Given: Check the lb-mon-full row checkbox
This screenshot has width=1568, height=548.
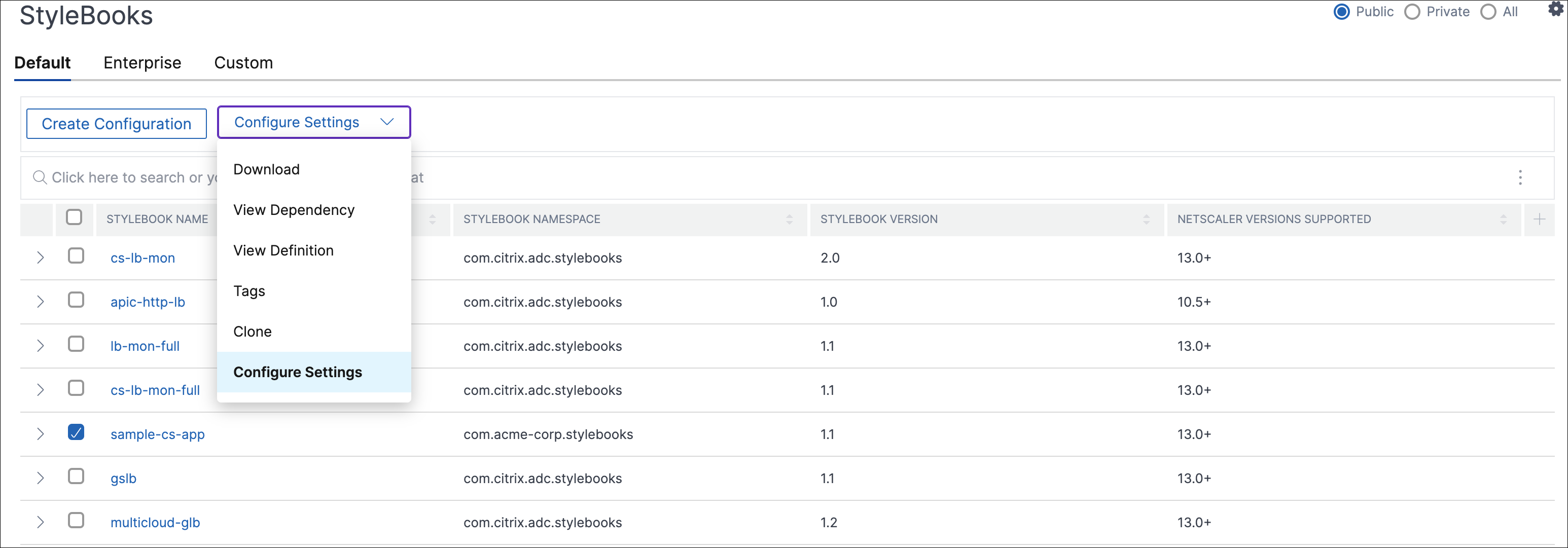Looking at the screenshot, I should pos(76,344).
